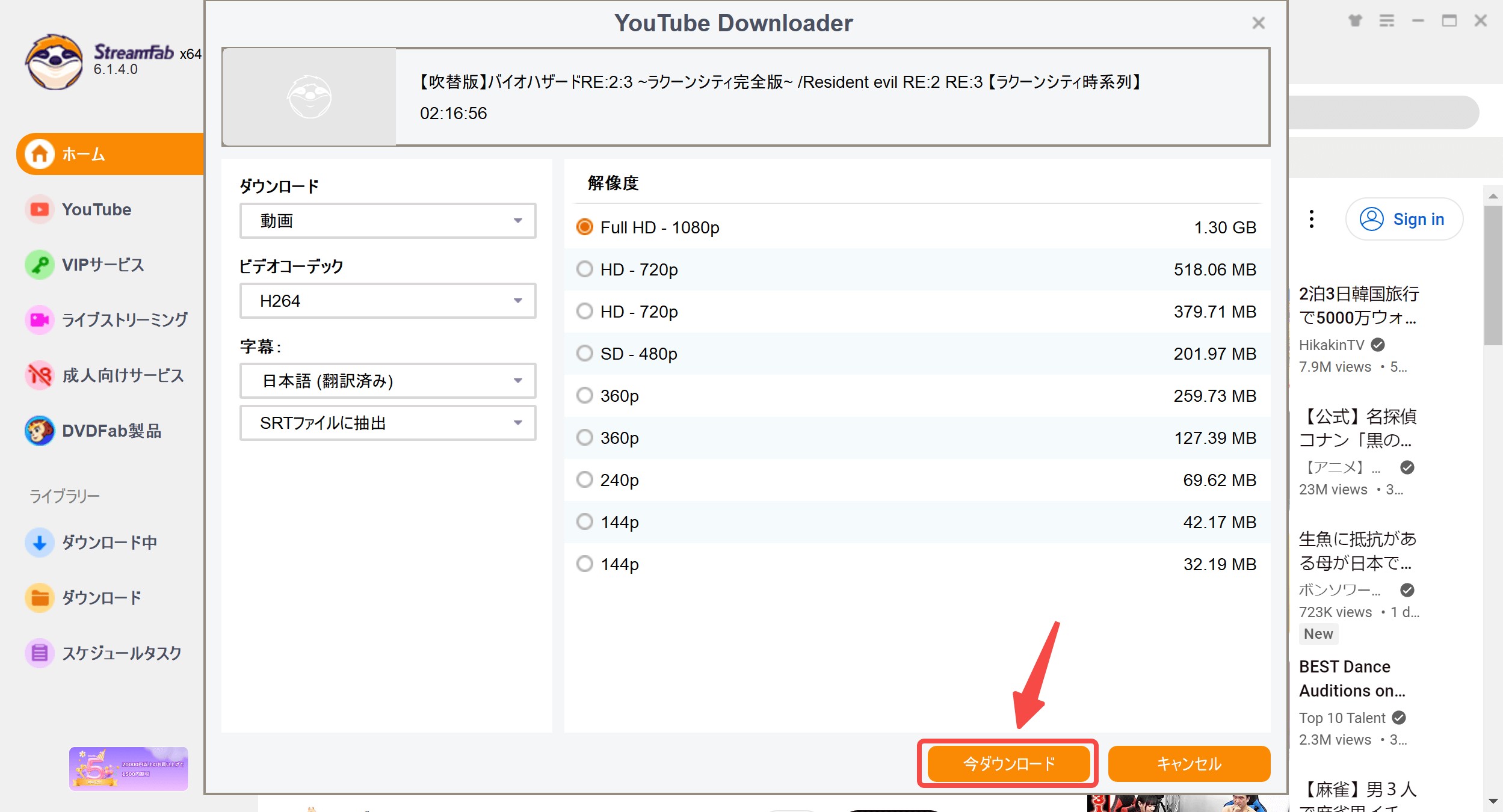The width and height of the screenshot is (1503, 812).
Task: Open the 生魚に抵抗がある video title
Action: tap(1357, 551)
